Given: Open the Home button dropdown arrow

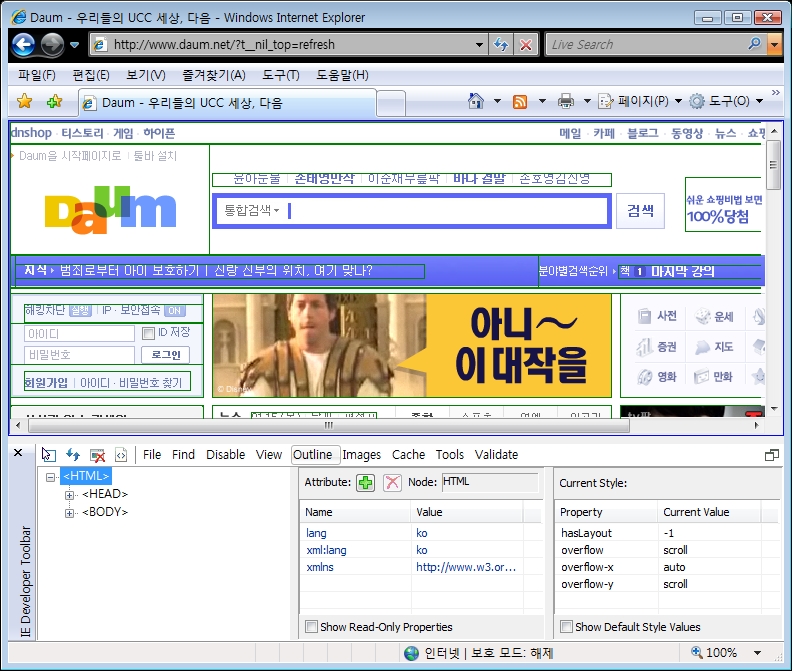Looking at the screenshot, I should (497, 101).
